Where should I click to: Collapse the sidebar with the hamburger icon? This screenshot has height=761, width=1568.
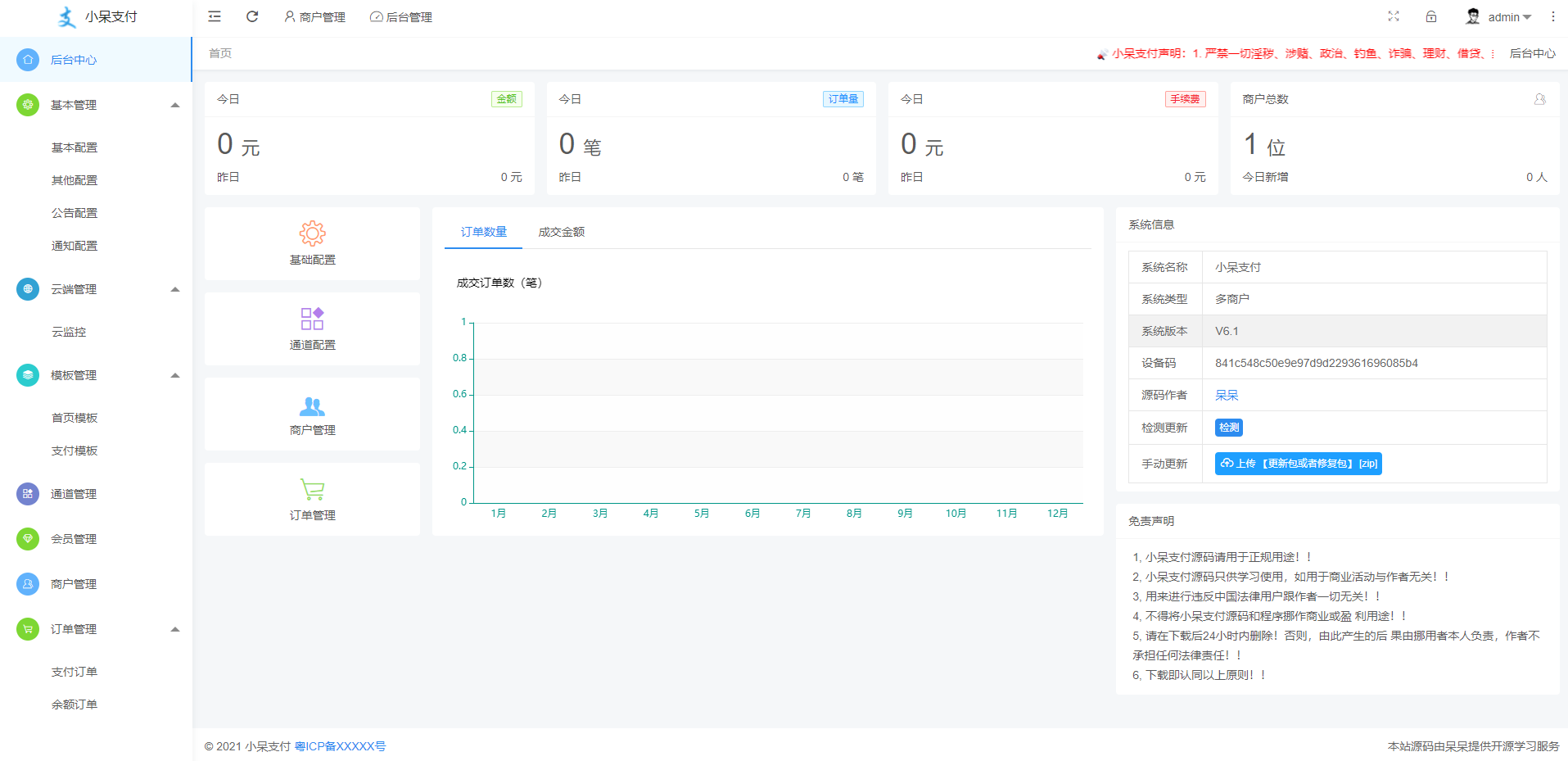tap(215, 16)
